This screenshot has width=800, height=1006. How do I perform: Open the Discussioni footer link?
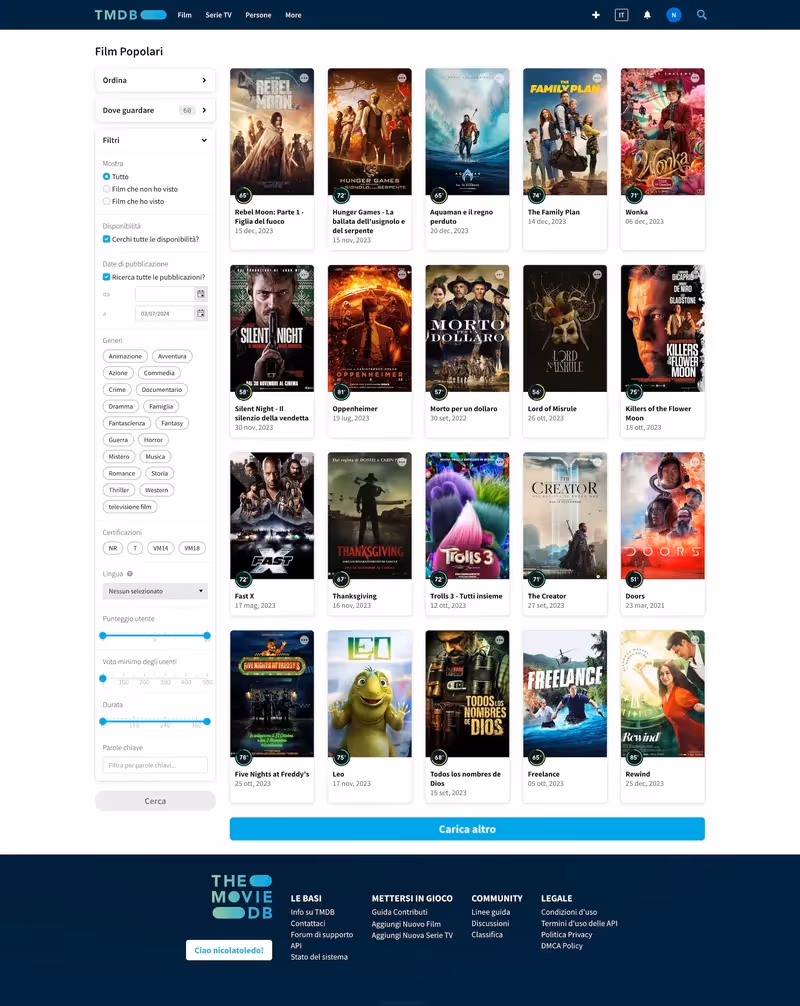[x=490, y=923]
